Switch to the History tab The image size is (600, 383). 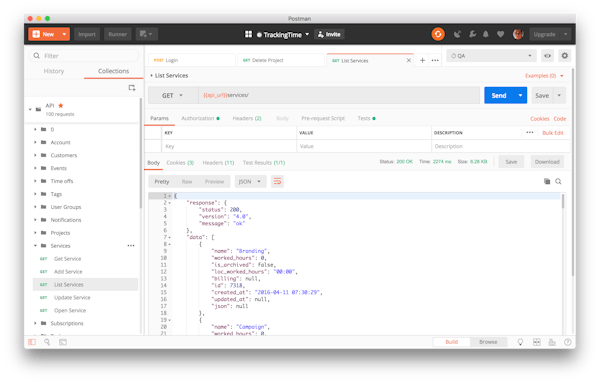[54, 71]
